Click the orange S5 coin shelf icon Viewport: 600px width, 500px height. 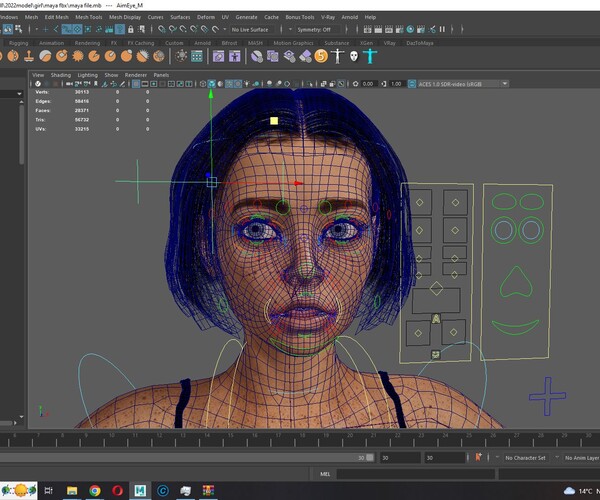321,56
